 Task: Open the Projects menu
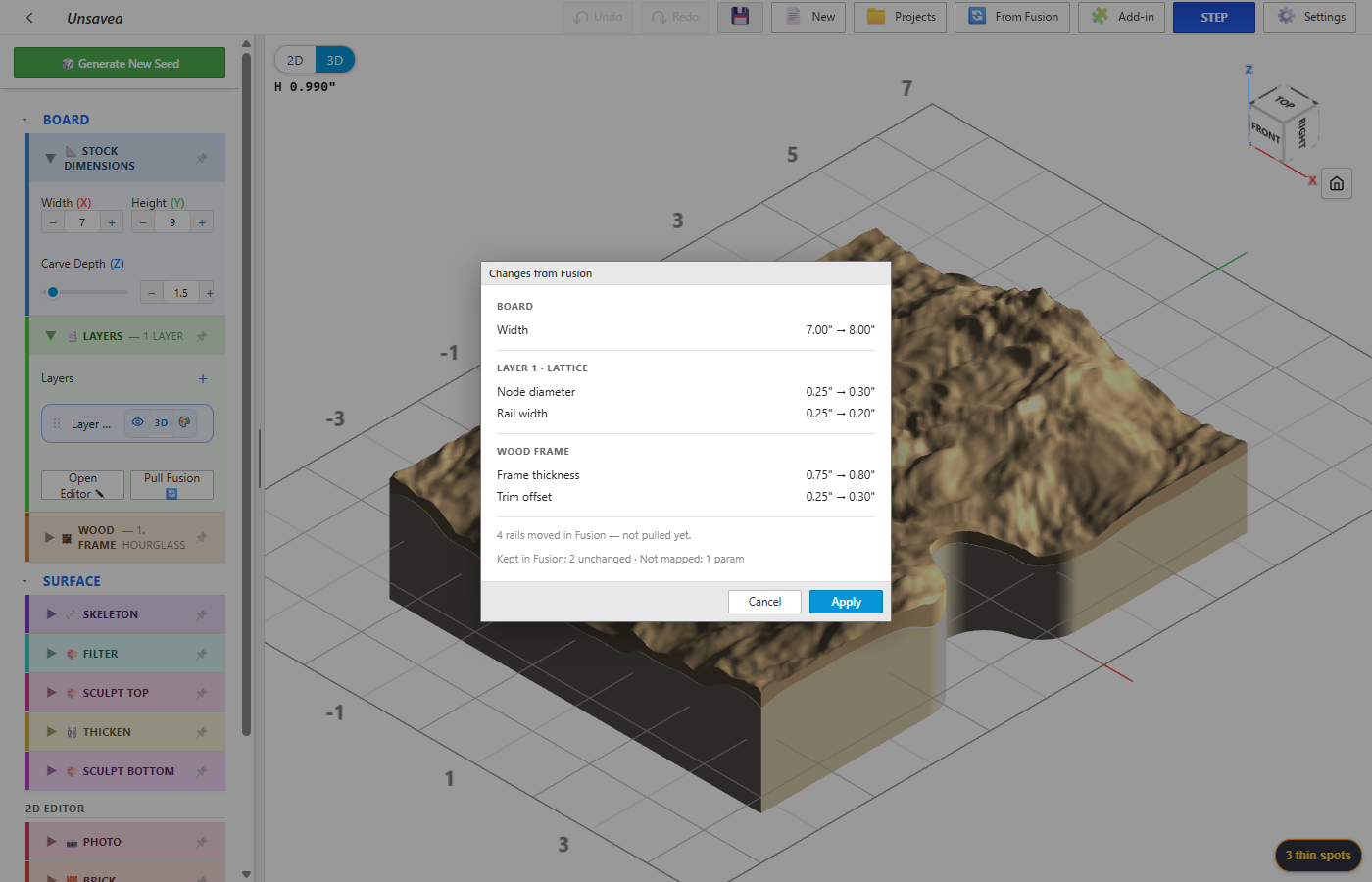tap(900, 17)
